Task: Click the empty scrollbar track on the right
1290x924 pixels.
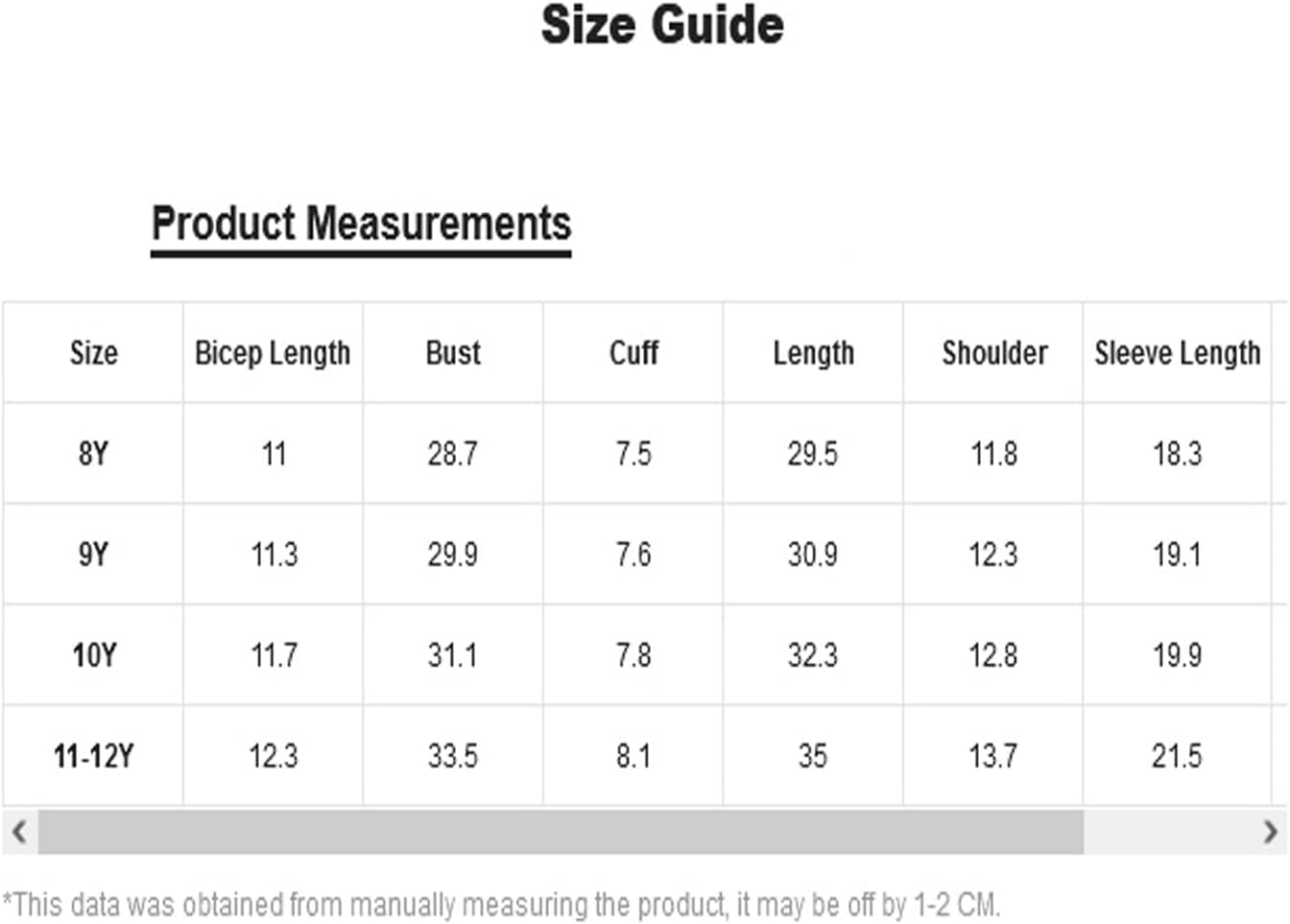Action: pos(1168,831)
